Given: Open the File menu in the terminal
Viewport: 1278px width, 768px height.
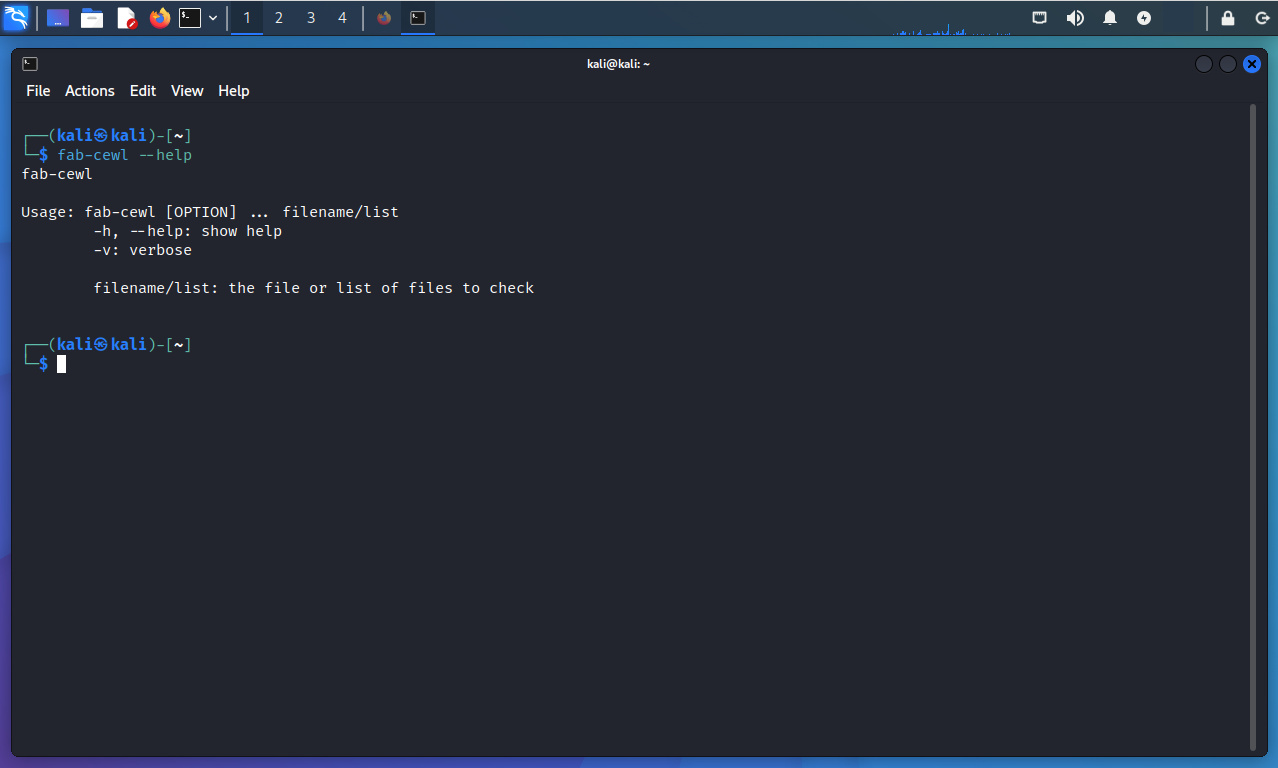Looking at the screenshot, I should [38, 91].
